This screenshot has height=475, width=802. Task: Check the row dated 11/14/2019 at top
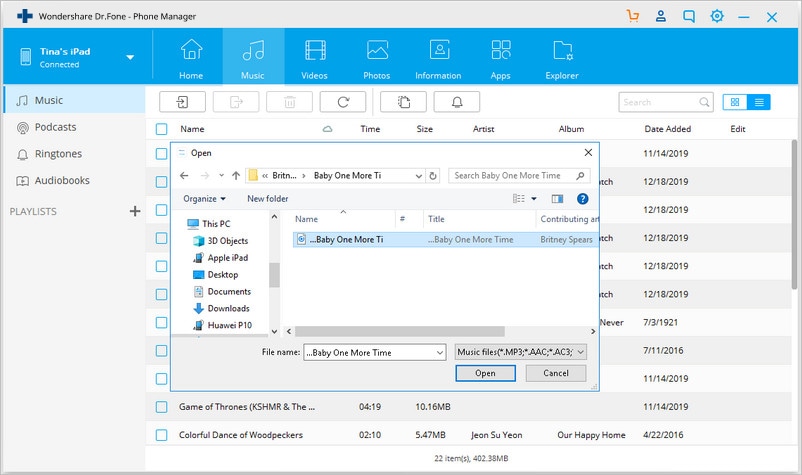tap(162, 153)
